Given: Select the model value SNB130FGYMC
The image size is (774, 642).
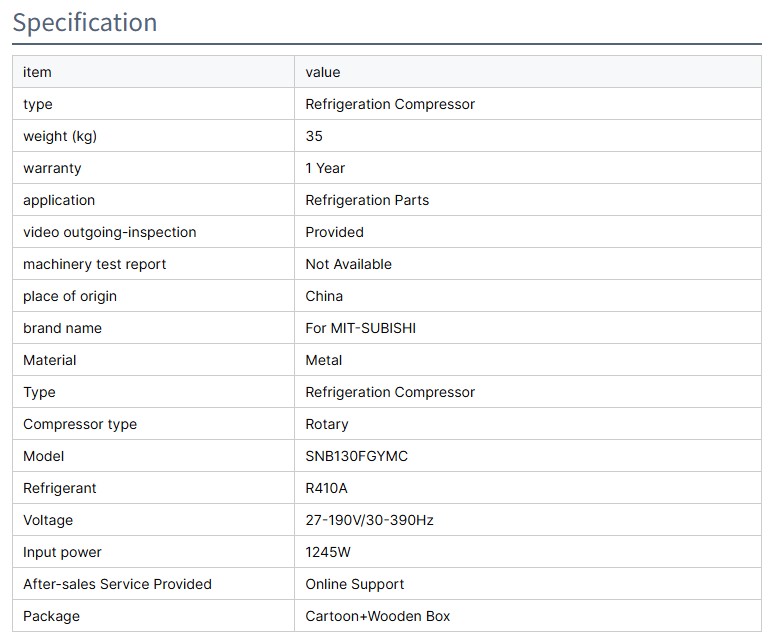Looking at the screenshot, I should 356,456.
